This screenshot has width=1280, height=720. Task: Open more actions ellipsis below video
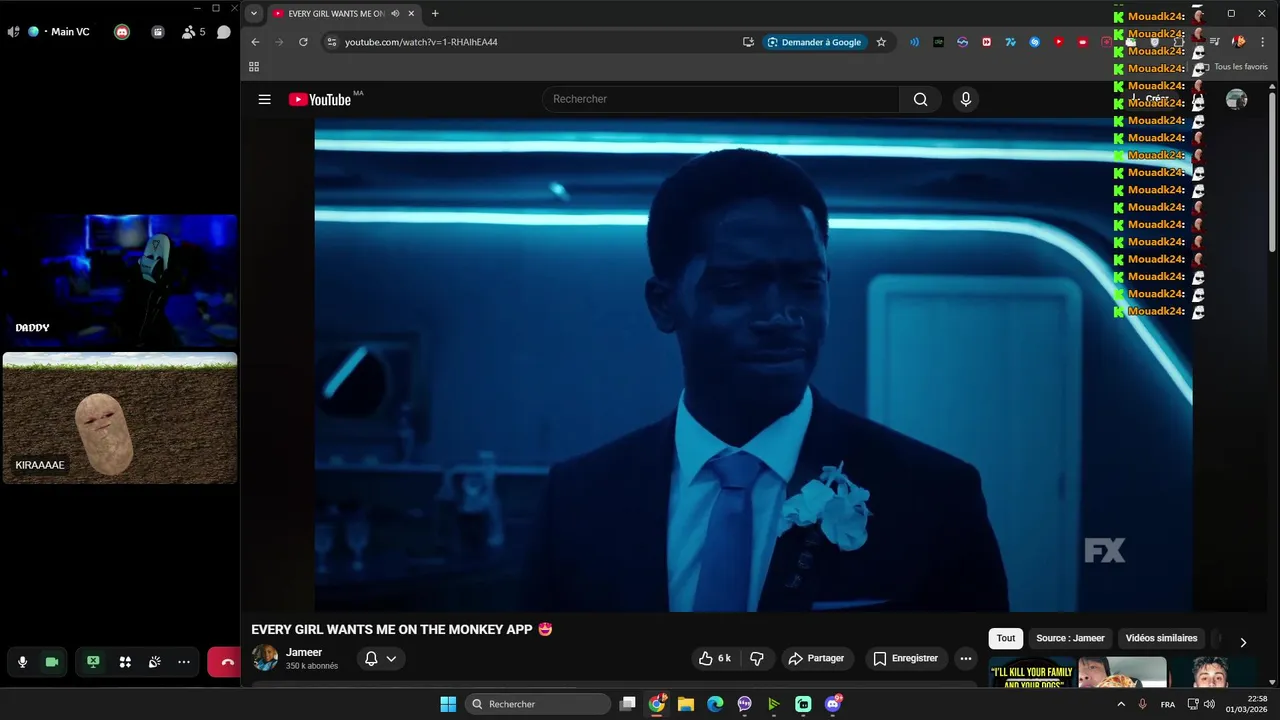click(965, 658)
